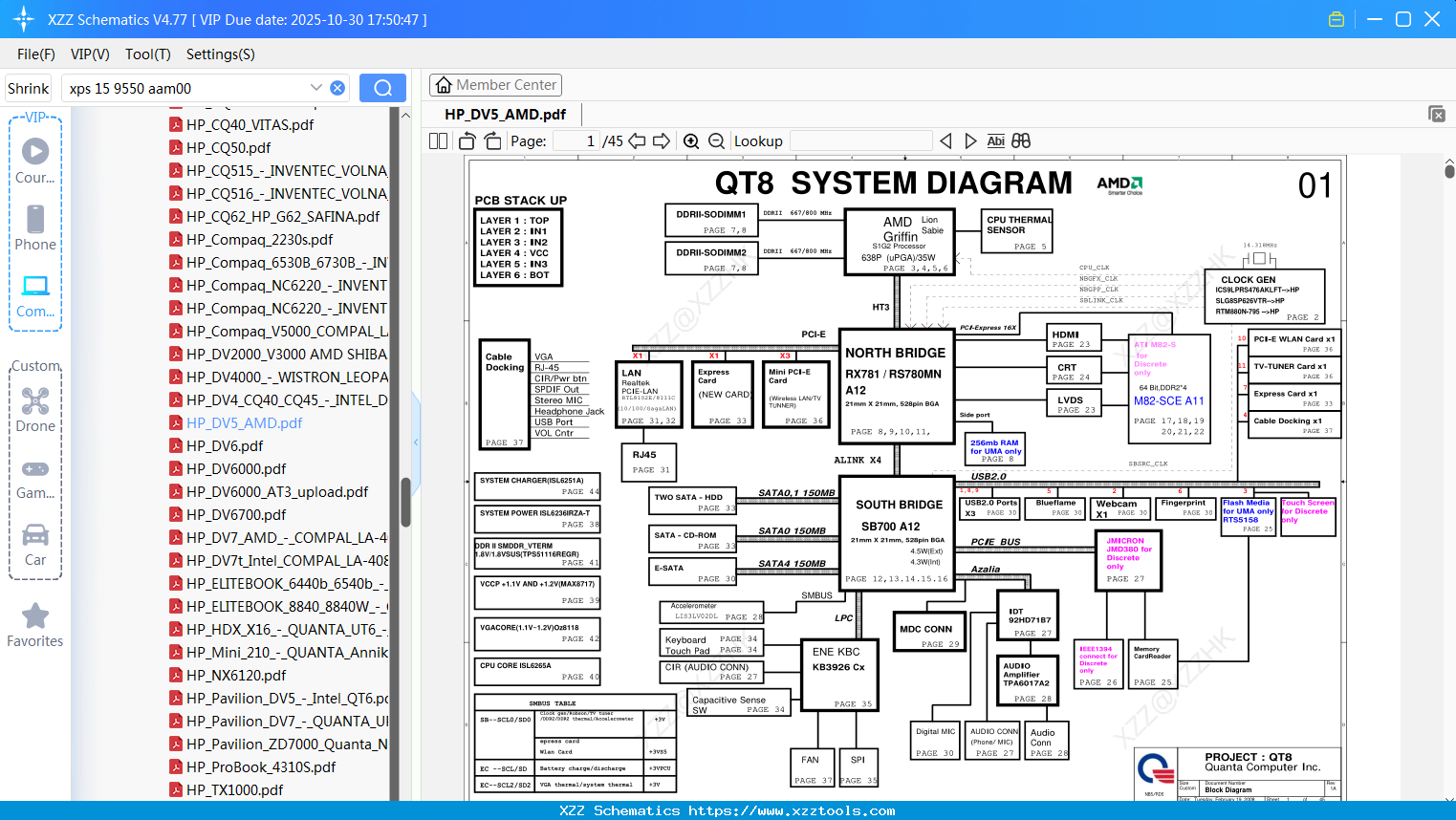1456x820 pixels.
Task: Select the highlighted HP_DV5_AMD.pdf entry
Action: [244, 422]
